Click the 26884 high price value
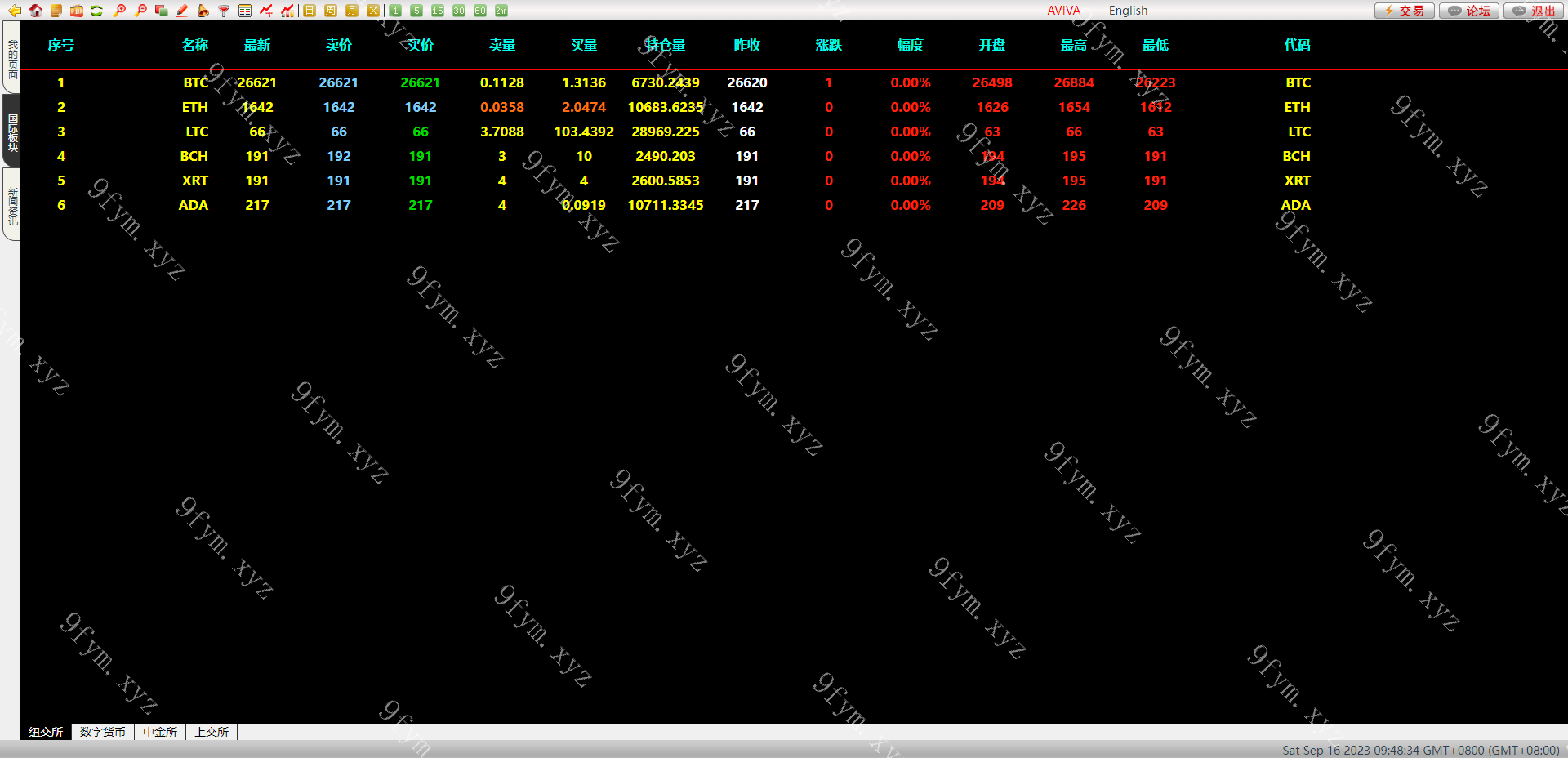 coord(1074,82)
